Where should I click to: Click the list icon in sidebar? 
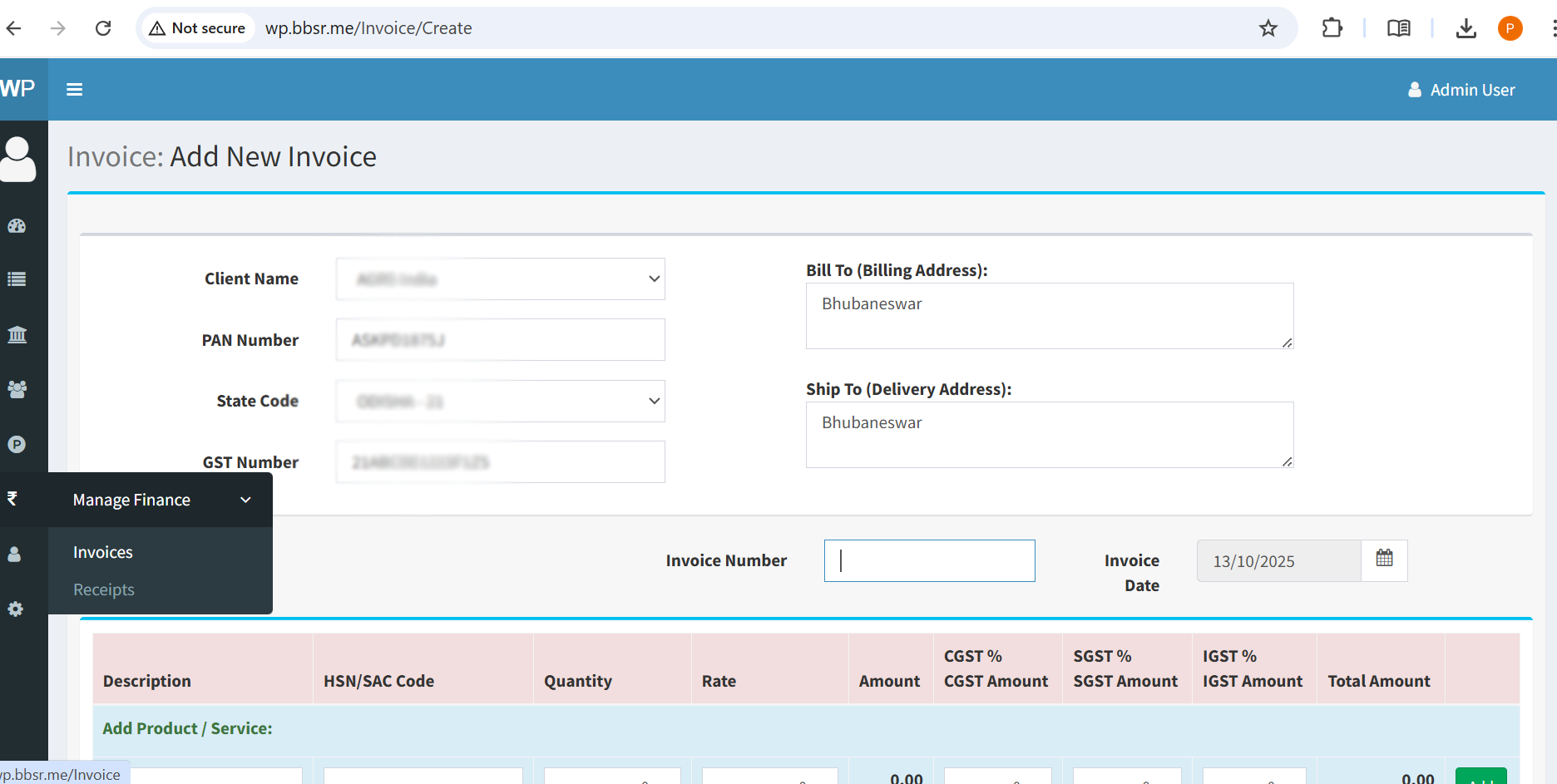(x=17, y=279)
